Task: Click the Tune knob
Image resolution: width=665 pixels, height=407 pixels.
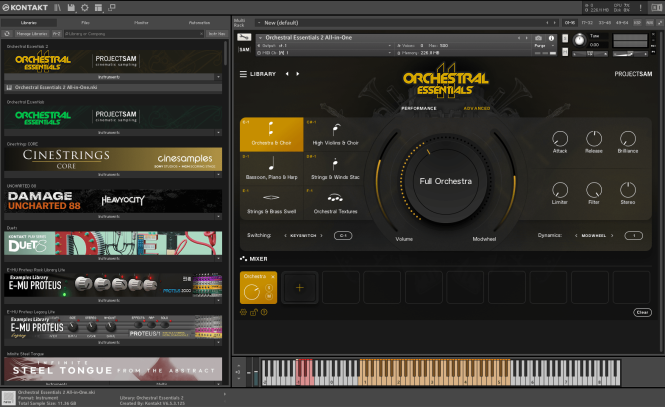Action: pos(579,40)
